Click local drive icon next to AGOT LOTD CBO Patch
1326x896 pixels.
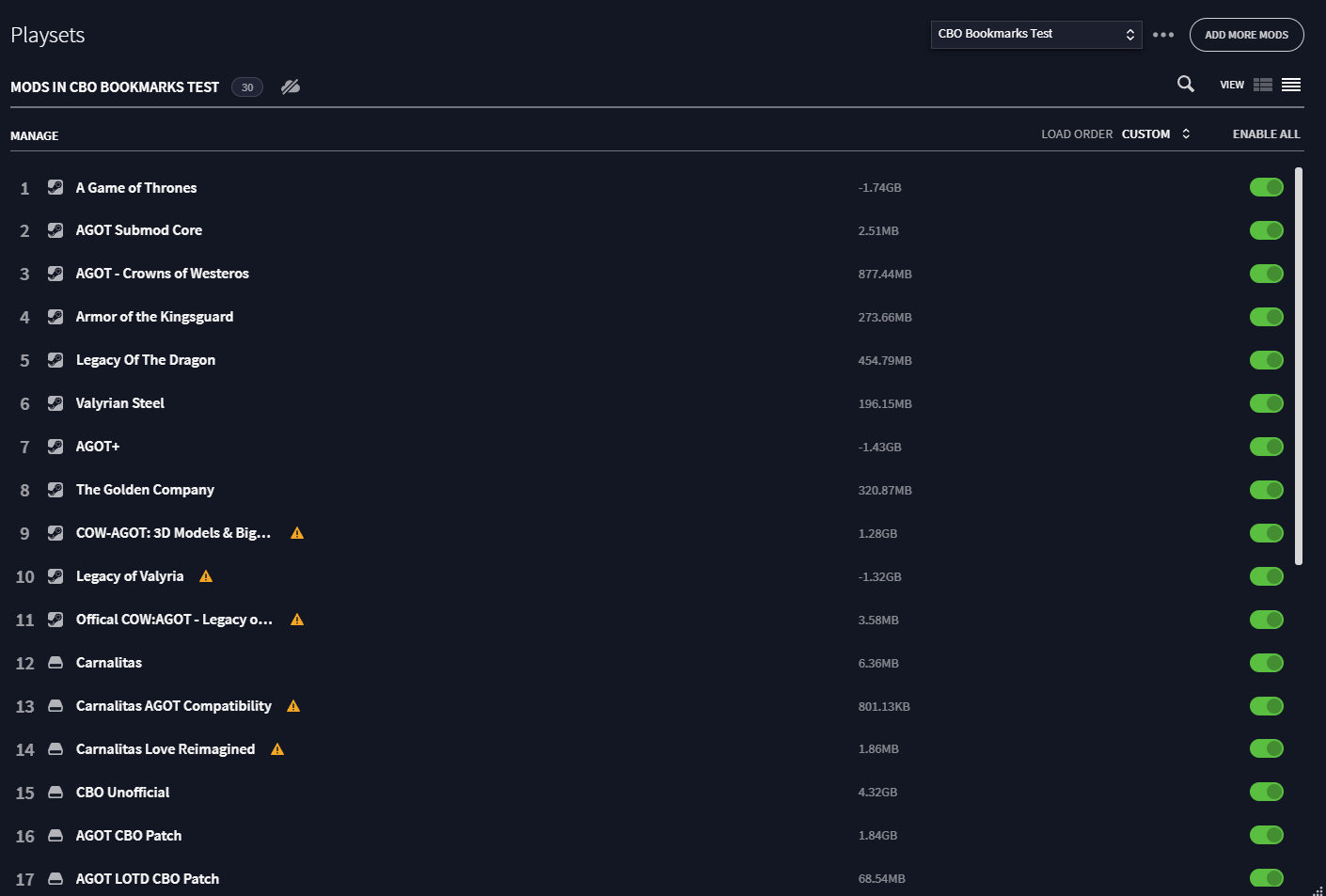(x=55, y=878)
